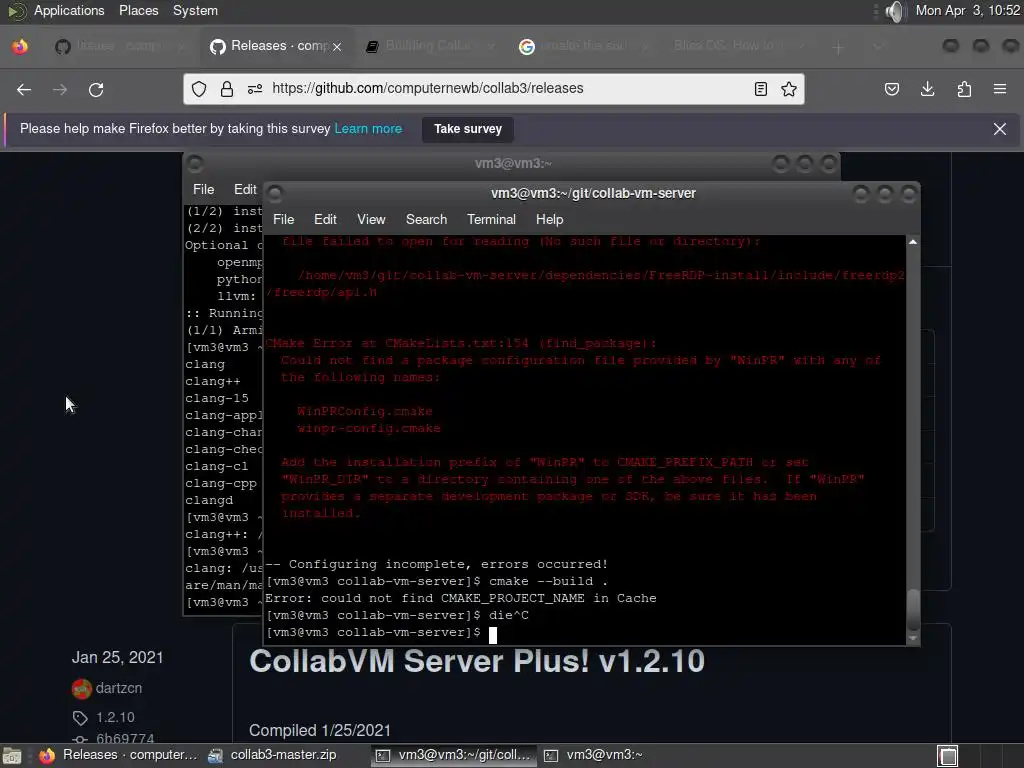Open CollabVM Server Plus! v1.2.10 release title
The height and width of the screenshot is (768, 1024).
477,661
